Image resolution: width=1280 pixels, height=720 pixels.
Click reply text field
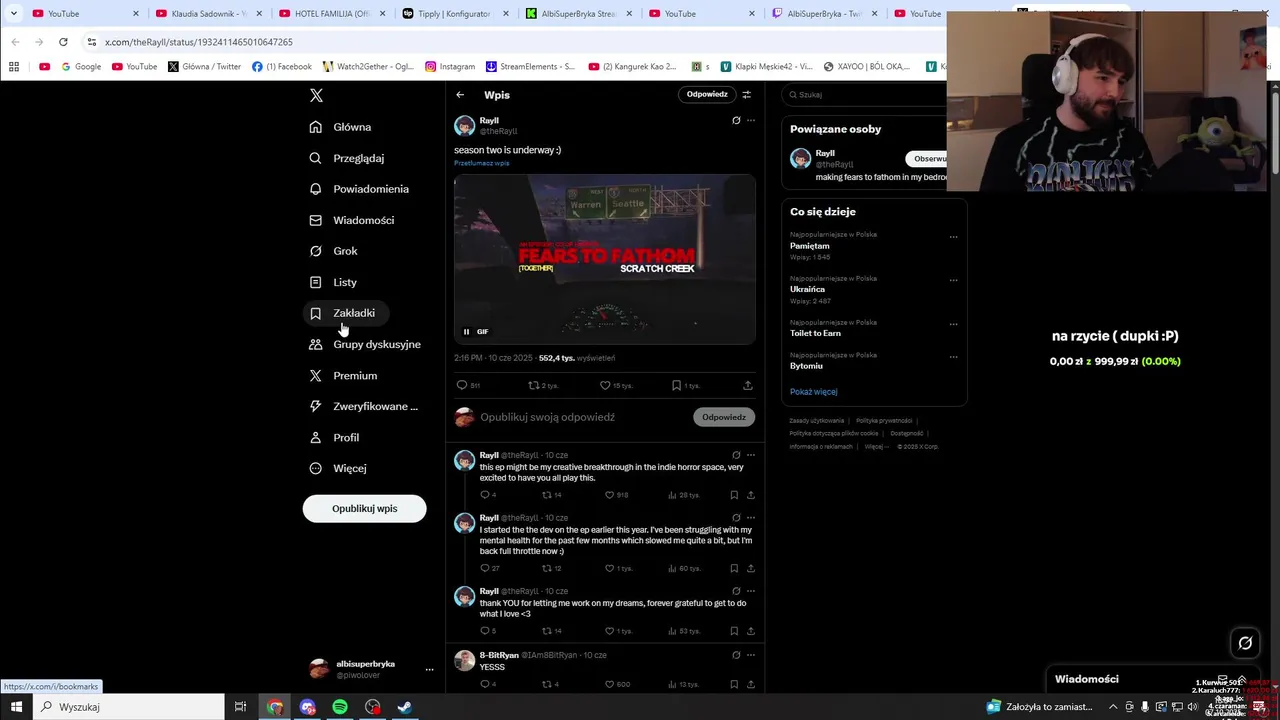coord(583,417)
